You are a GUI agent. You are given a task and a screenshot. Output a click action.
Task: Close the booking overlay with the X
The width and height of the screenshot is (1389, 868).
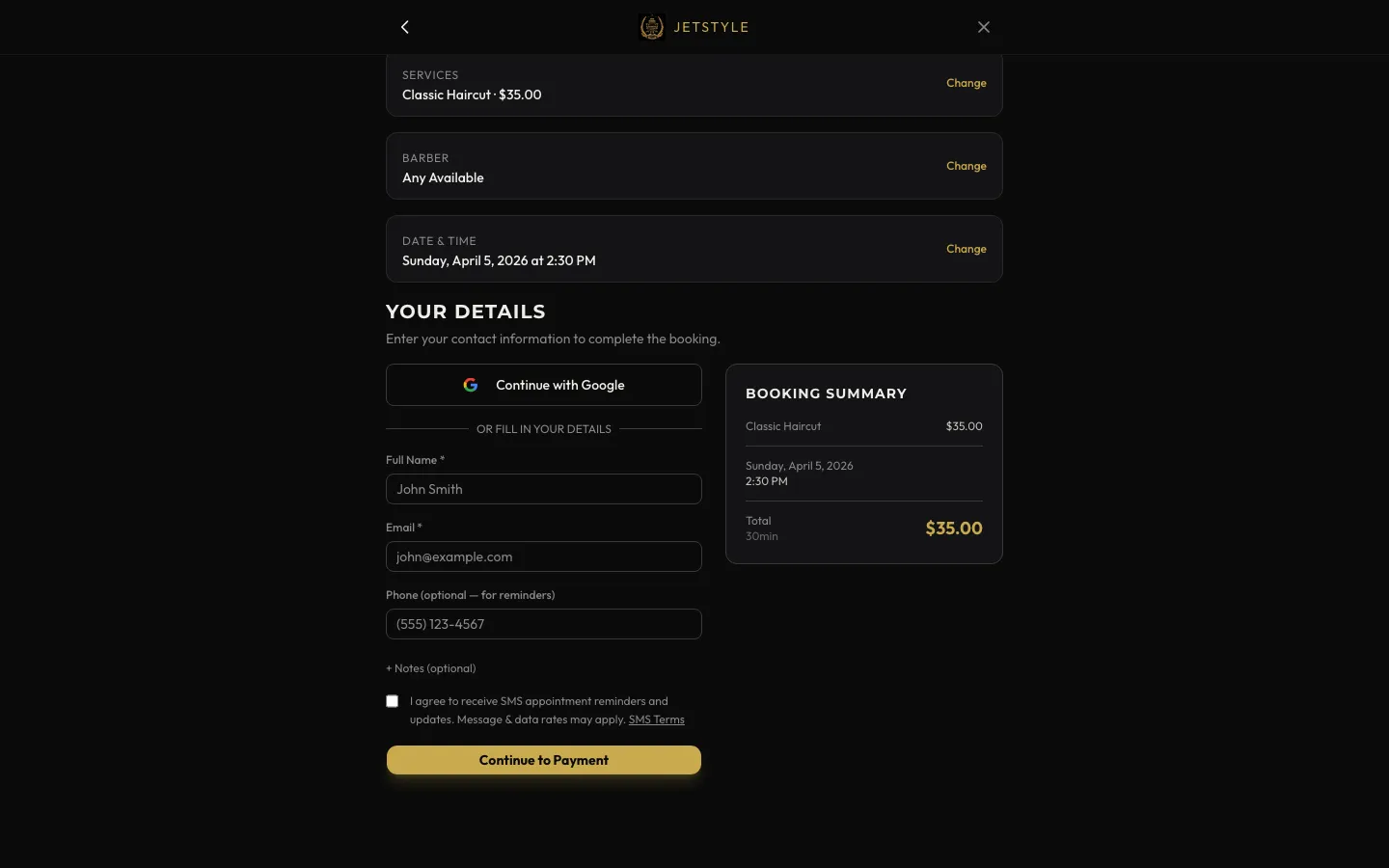click(x=984, y=27)
